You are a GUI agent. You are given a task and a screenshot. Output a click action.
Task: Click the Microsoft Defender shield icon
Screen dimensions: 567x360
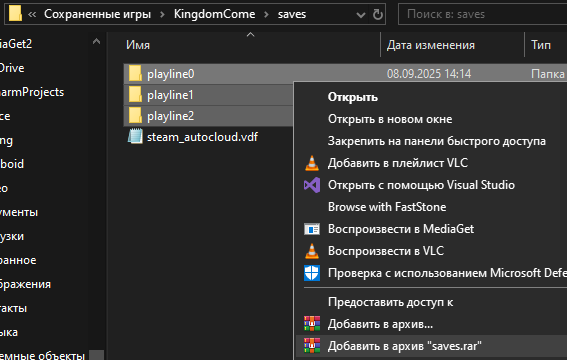tap(312, 273)
